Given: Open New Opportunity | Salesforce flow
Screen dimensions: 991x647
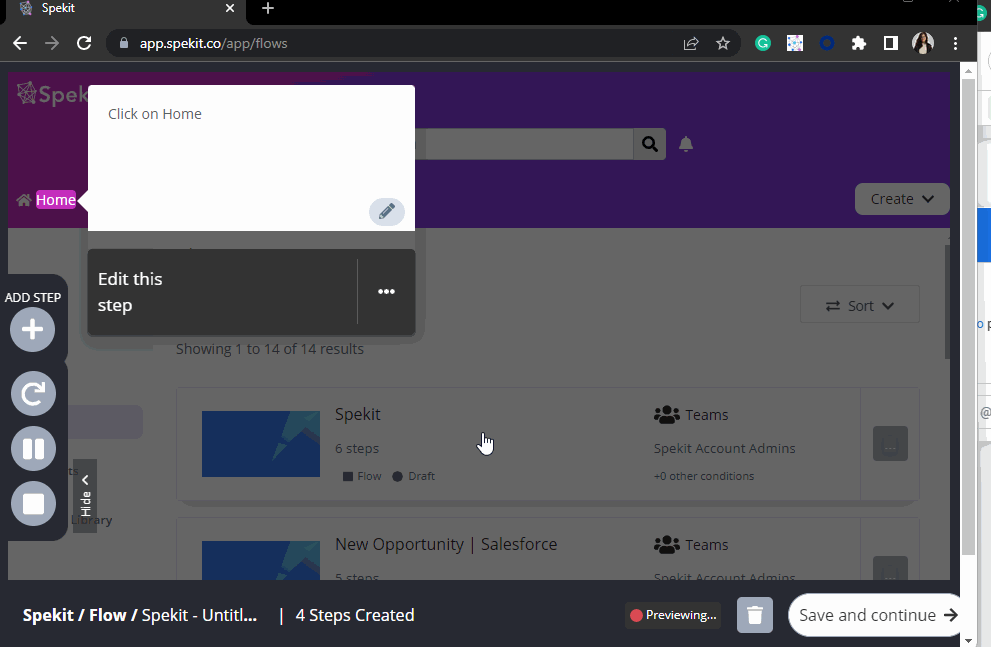Looking at the screenshot, I should [x=446, y=545].
